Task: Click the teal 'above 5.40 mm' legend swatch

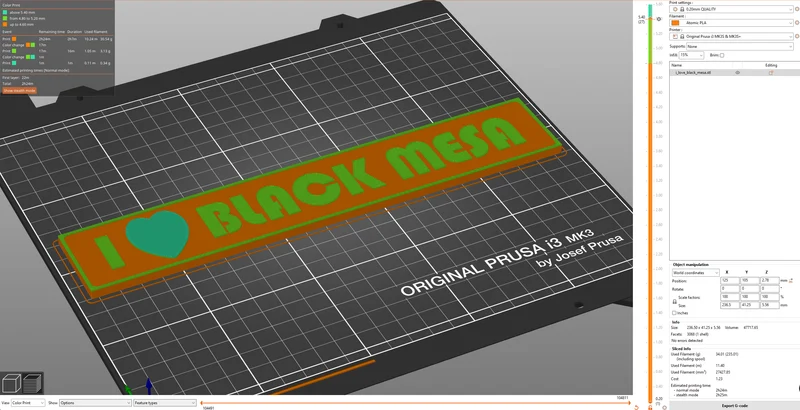Action: (5, 12)
